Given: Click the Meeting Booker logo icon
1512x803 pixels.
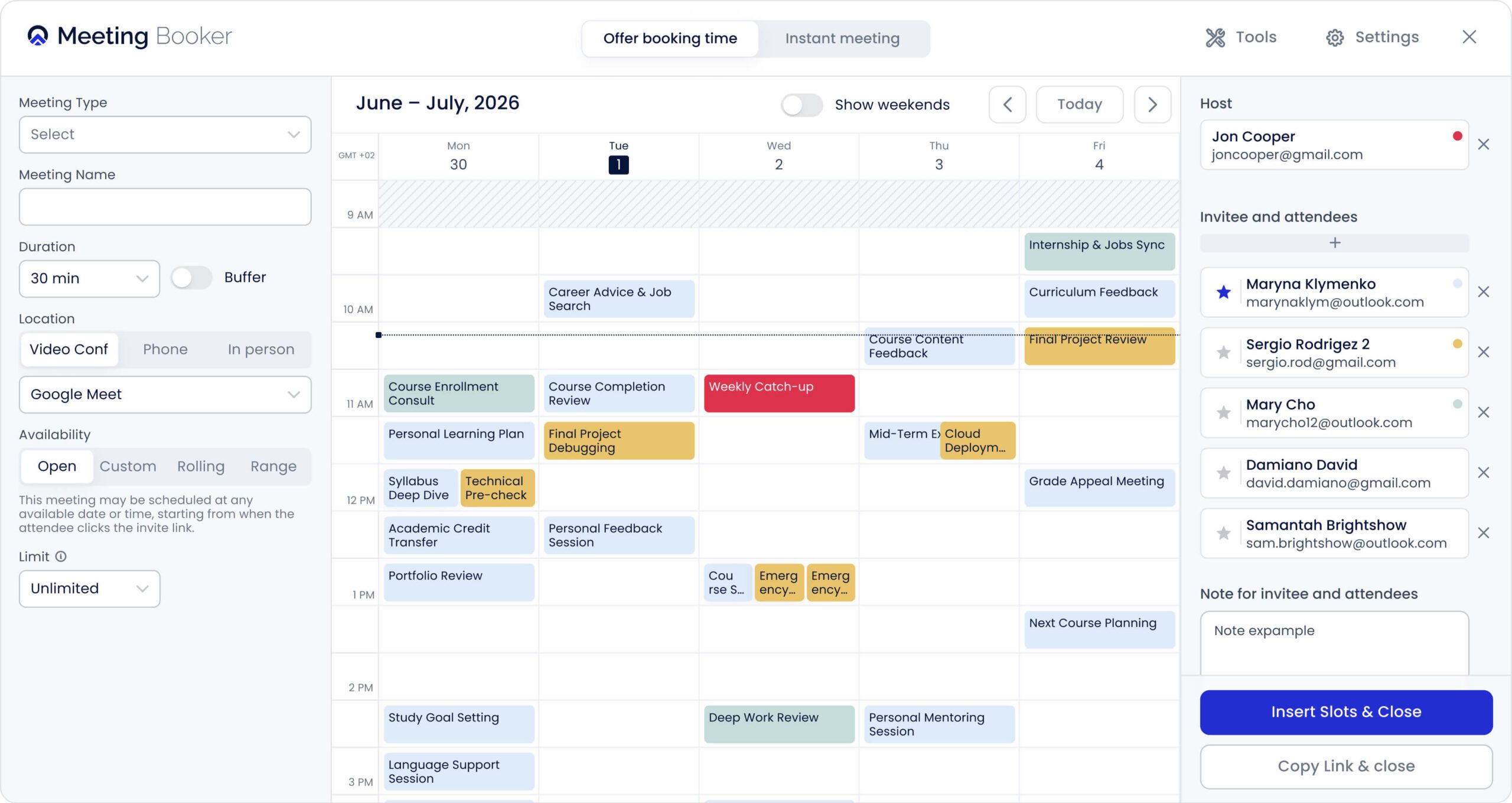Looking at the screenshot, I should [38, 36].
